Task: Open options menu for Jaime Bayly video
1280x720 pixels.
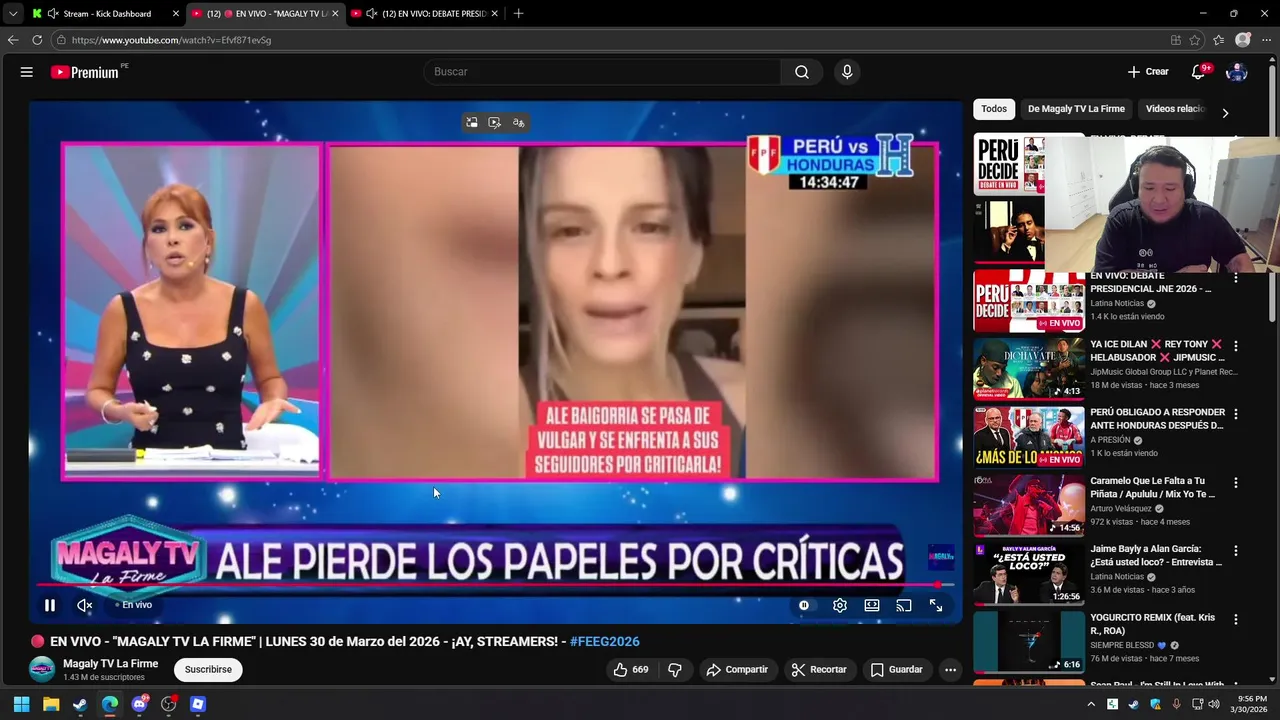Action: tap(1236, 551)
